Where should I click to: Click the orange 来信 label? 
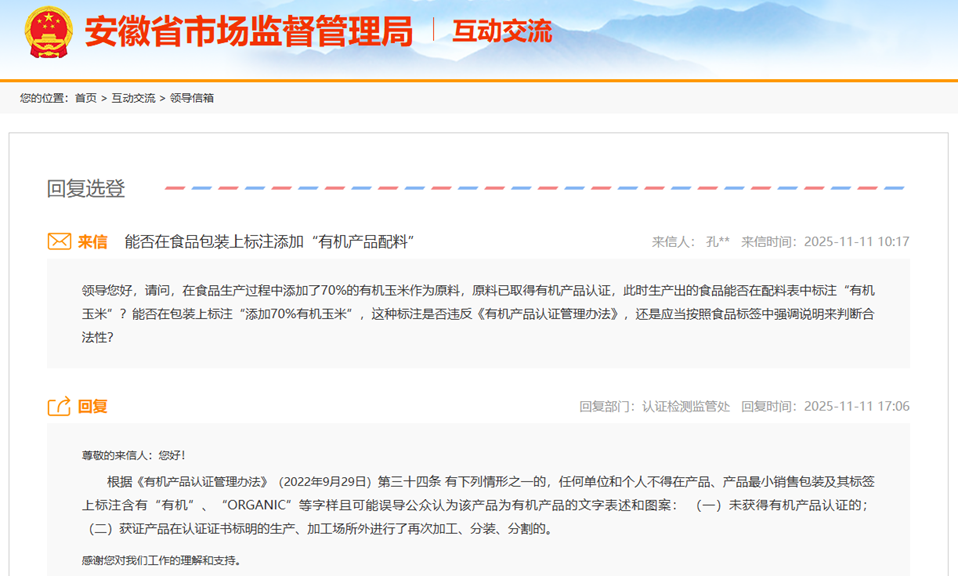(x=92, y=242)
